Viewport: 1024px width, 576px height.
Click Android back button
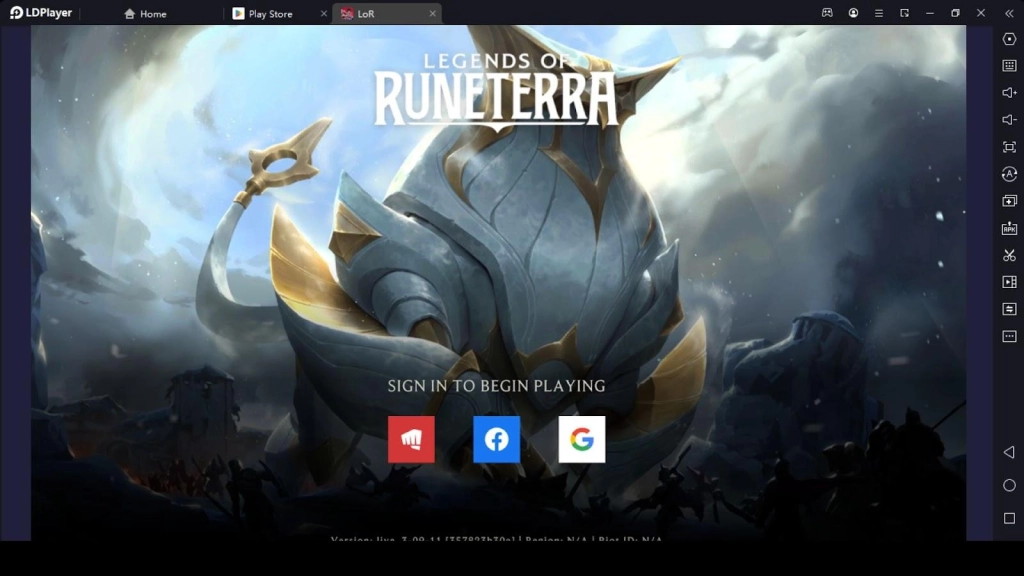click(1009, 452)
